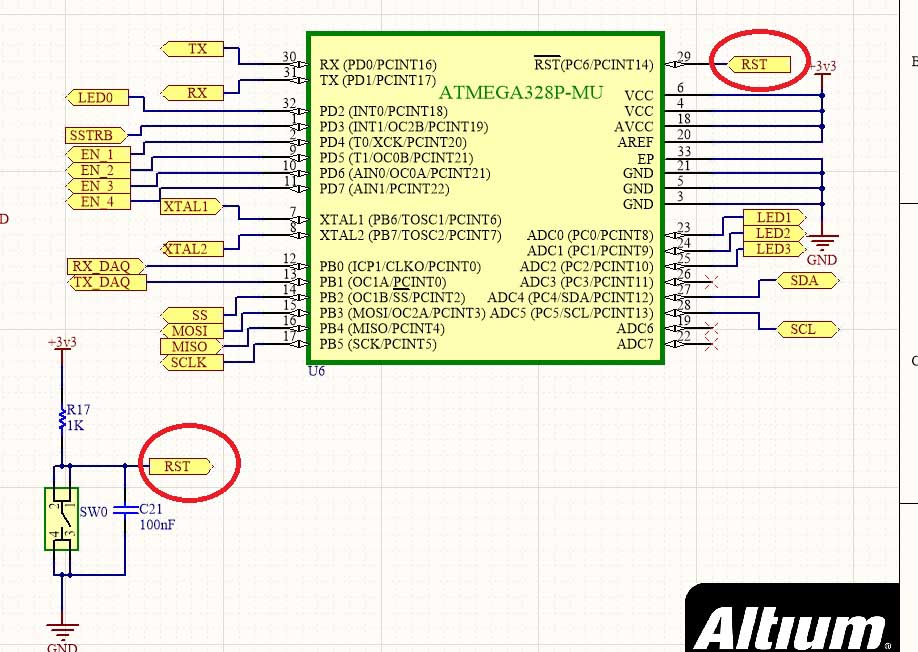This screenshot has width=918, height=652.
Task: Click the MOSI port
Action: (191, 331)
